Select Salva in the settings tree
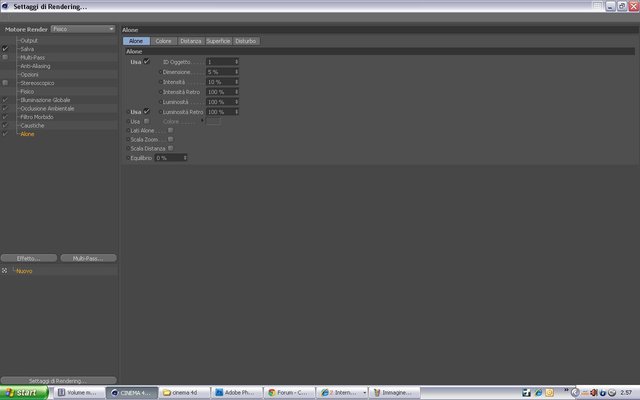 point(27,49)
